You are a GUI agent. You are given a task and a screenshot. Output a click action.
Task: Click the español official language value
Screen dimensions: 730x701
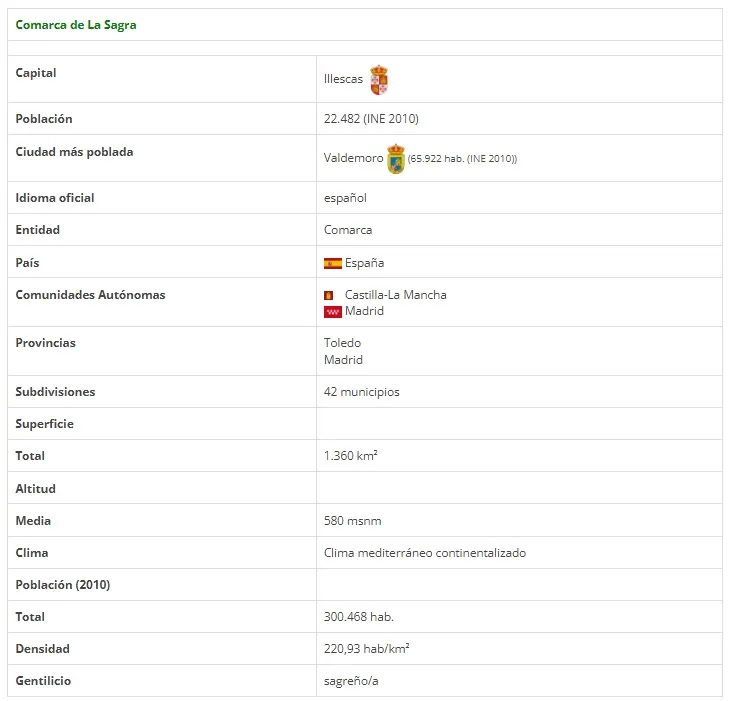(x=345, y=198)
